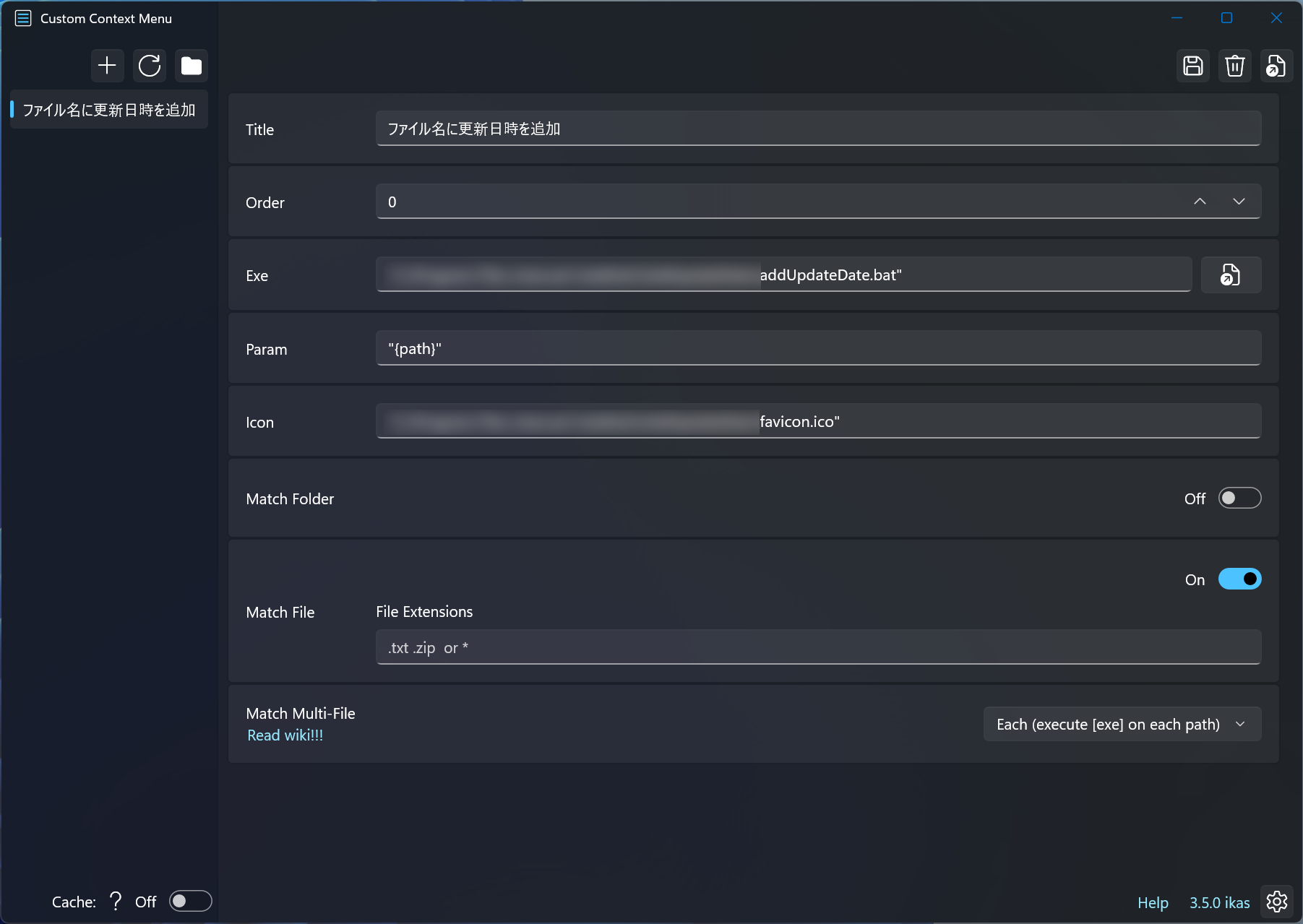Open the Read wiki link
Screen dimensions: 1303x924
(285, 735)
